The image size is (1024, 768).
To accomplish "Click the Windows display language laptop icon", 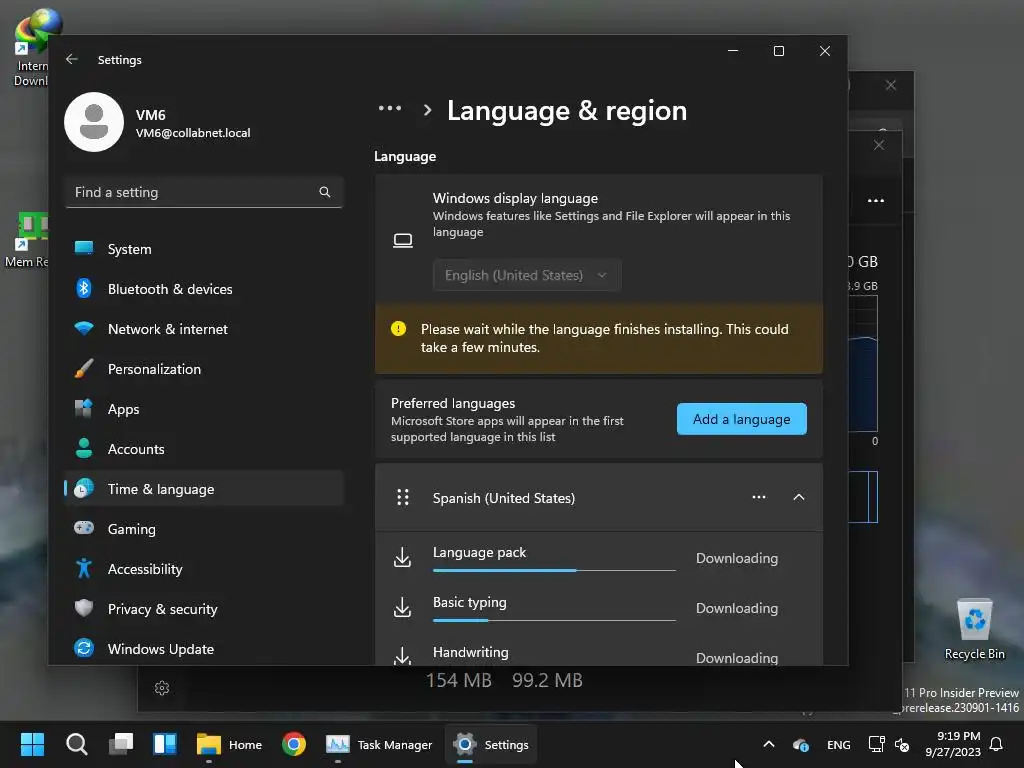I will 403,240.
